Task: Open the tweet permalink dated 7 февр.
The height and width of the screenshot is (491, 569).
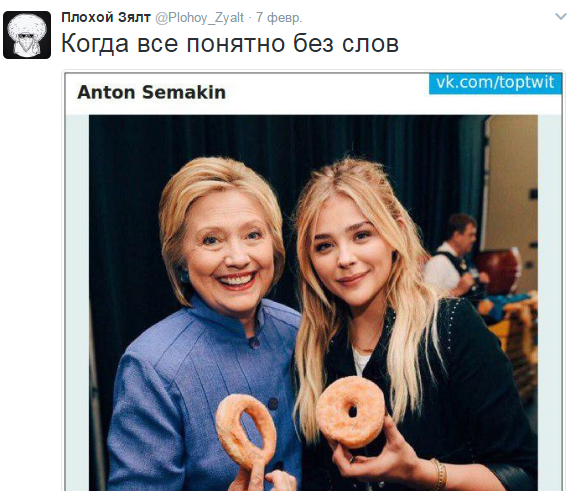Action: [x=279, y=17]
